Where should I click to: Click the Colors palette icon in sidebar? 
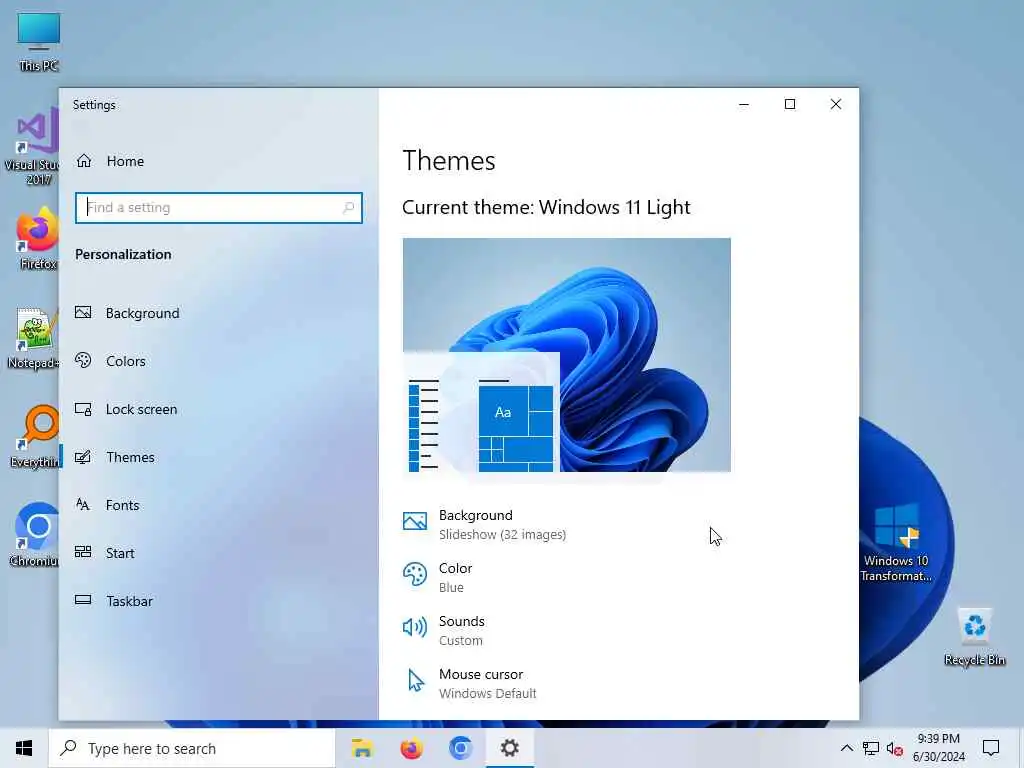(x=83, y=360)
